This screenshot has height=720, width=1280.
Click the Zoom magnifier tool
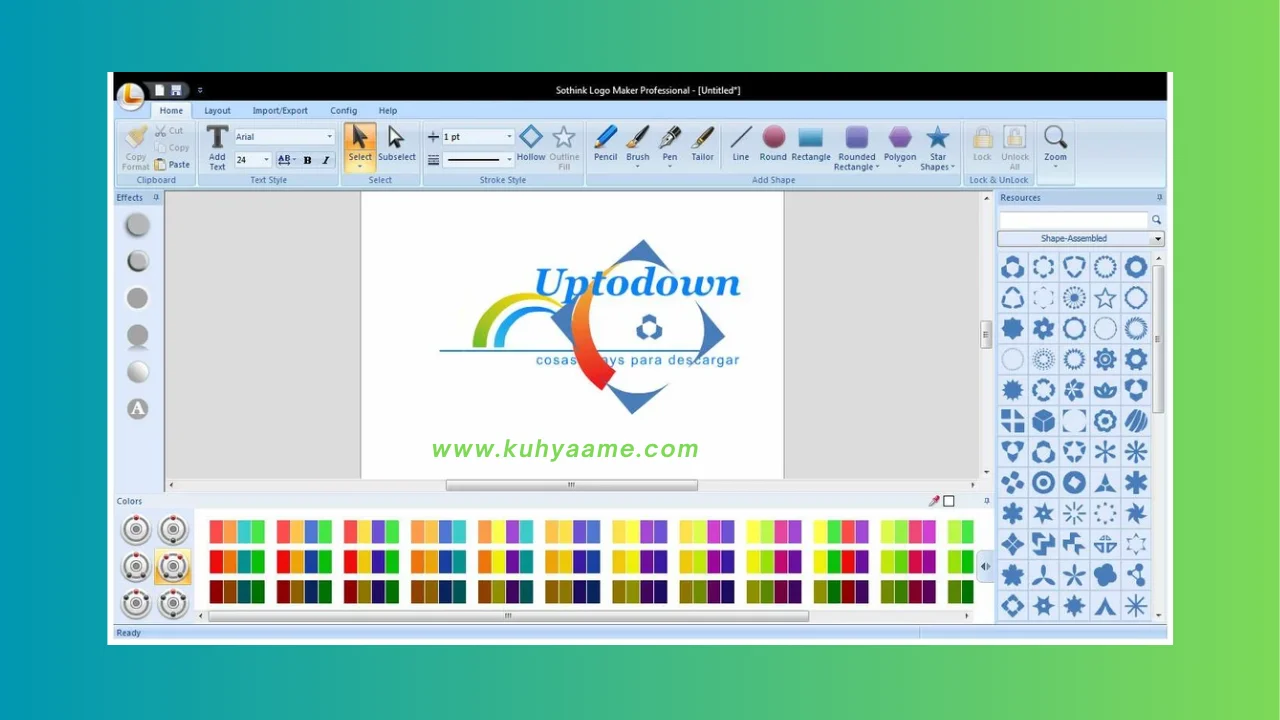click(1055, 146)
